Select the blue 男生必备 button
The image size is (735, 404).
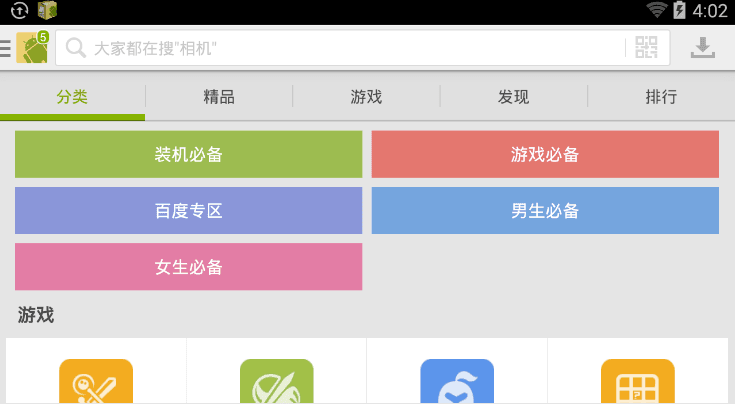tap(545, 211)
